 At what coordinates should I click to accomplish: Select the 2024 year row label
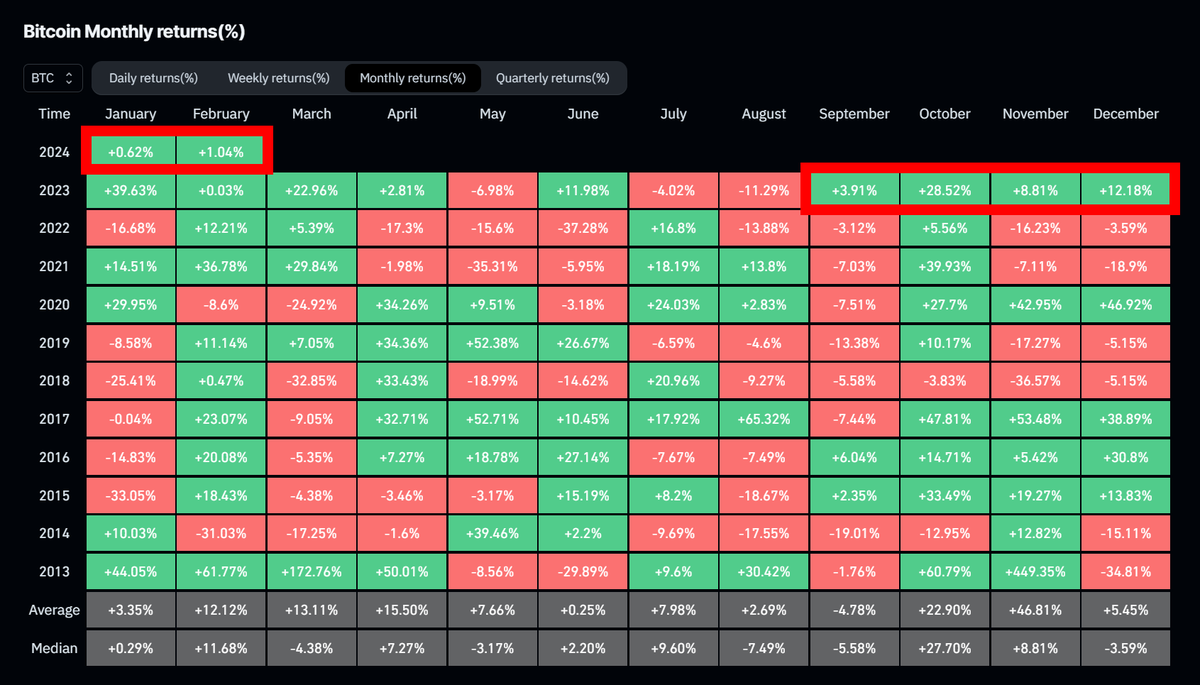tap(54, 151)
